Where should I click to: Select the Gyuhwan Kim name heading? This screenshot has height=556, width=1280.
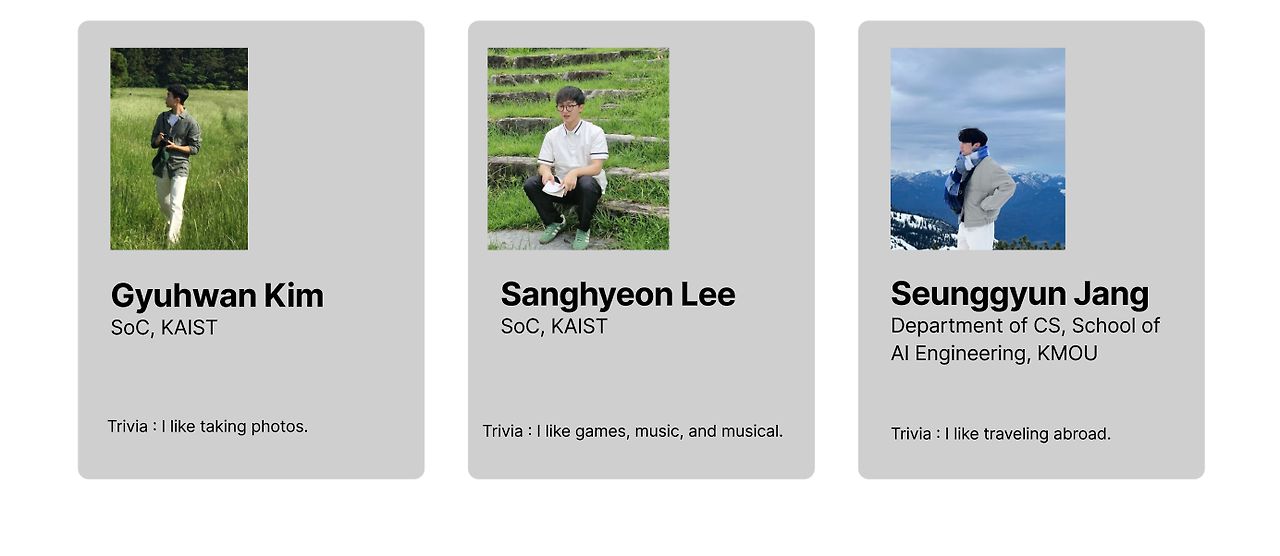click(x=217, y=296)
